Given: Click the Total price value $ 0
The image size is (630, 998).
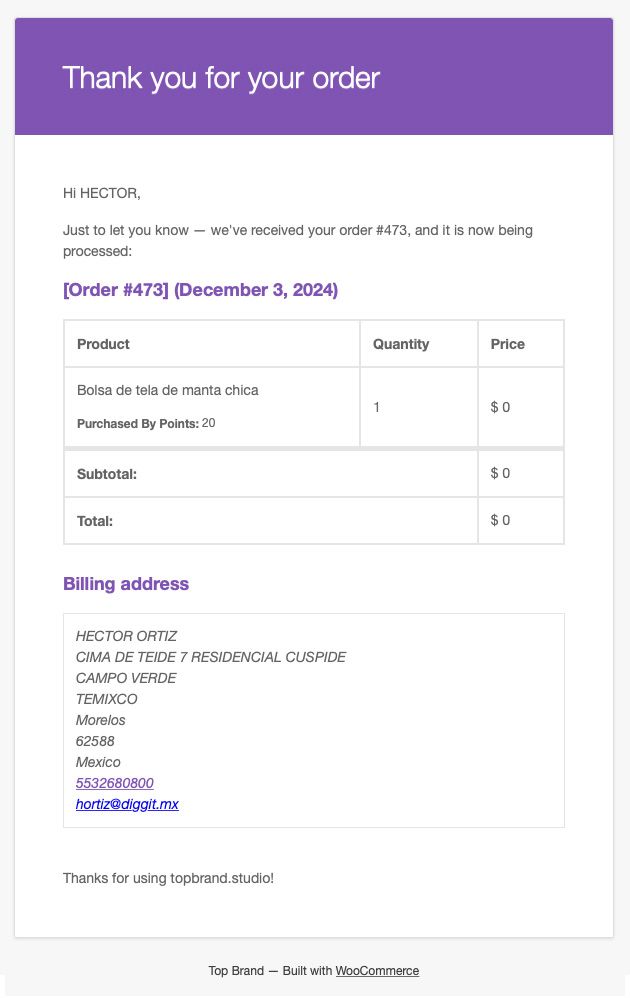Looking at the screenshot, I should point(500,520).
